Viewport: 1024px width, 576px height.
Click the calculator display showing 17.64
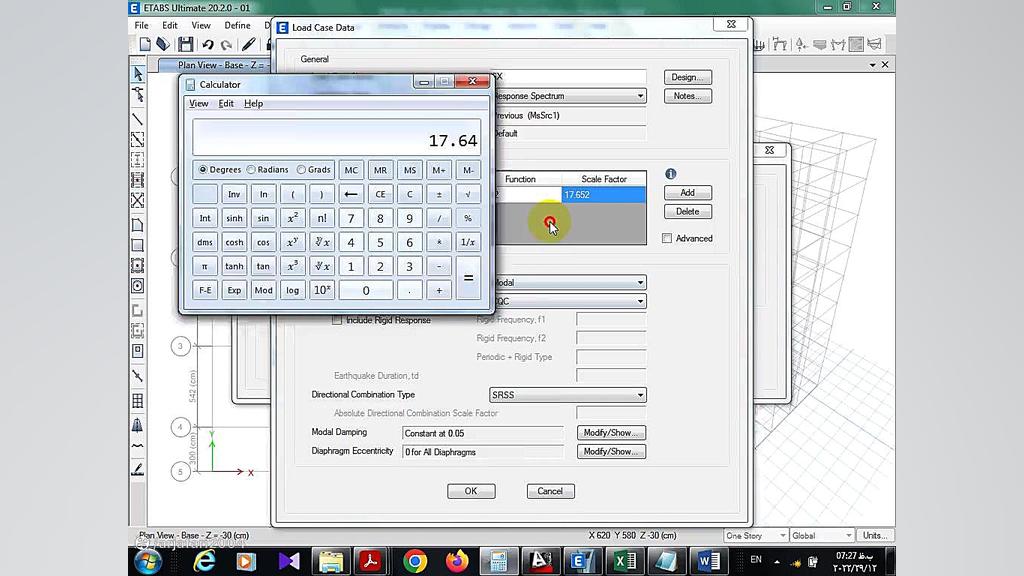click(x=336, y=137)
